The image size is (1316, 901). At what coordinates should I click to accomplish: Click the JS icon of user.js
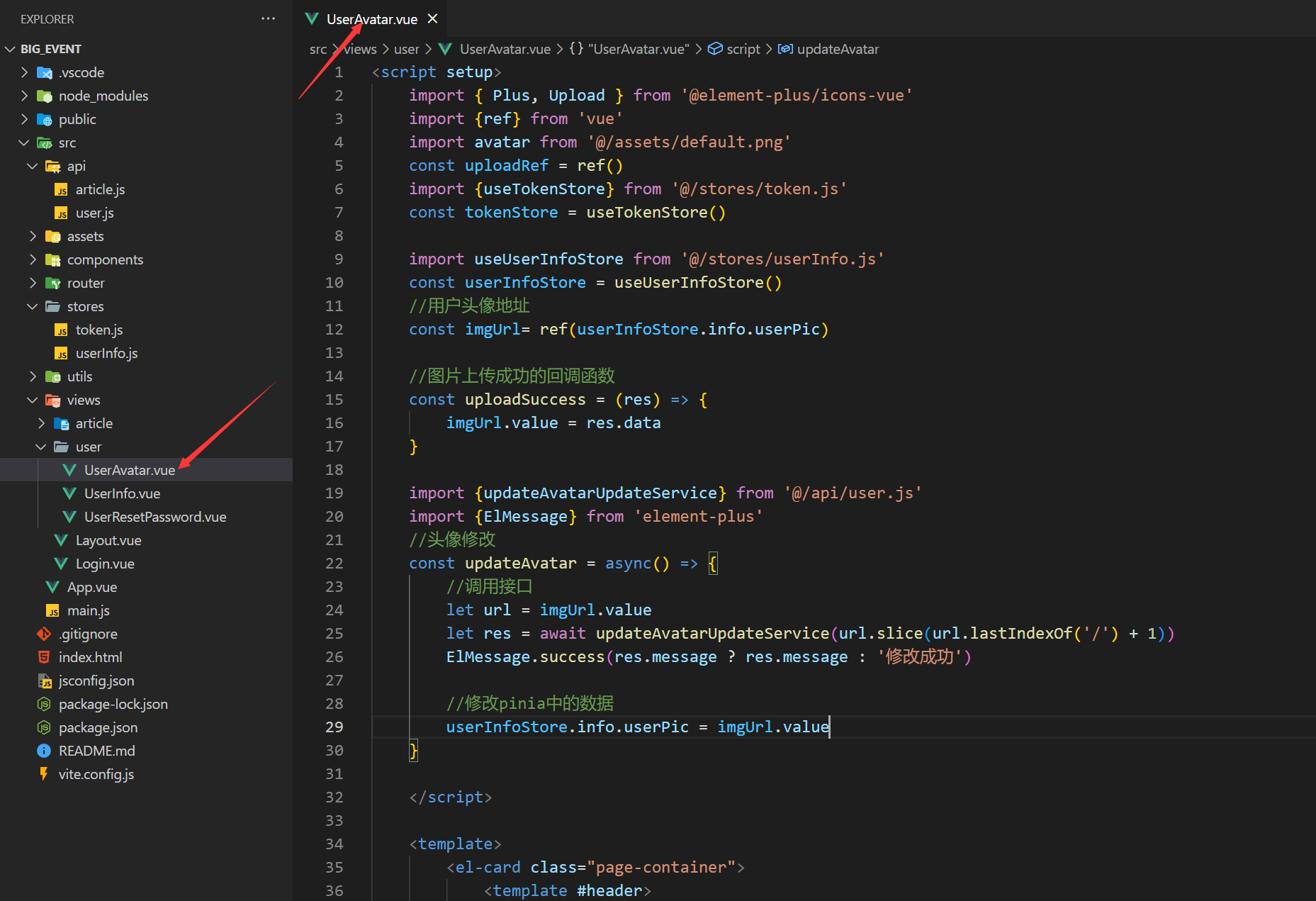point(62,213)
